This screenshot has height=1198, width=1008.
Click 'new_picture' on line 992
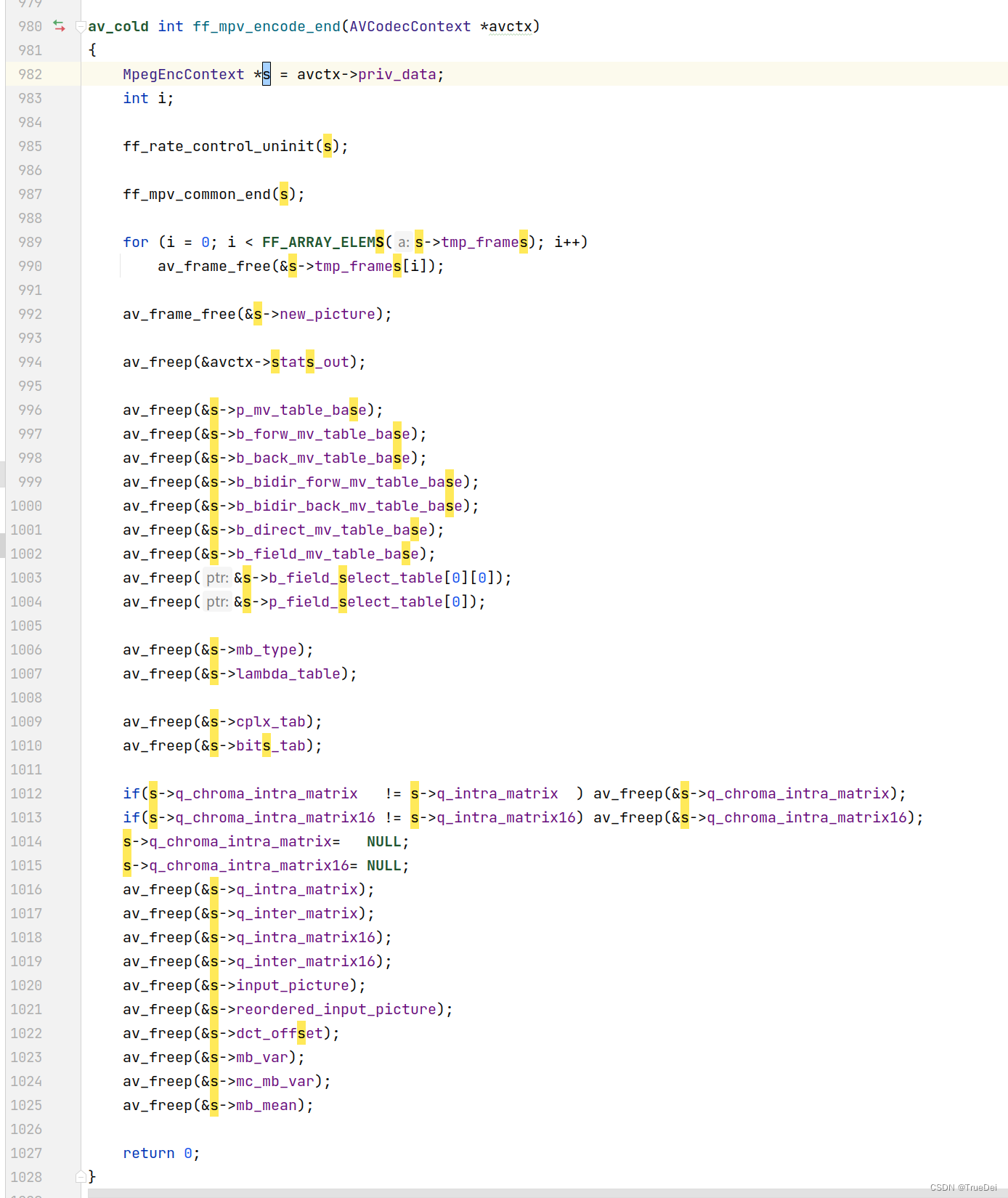coord(328,314)
